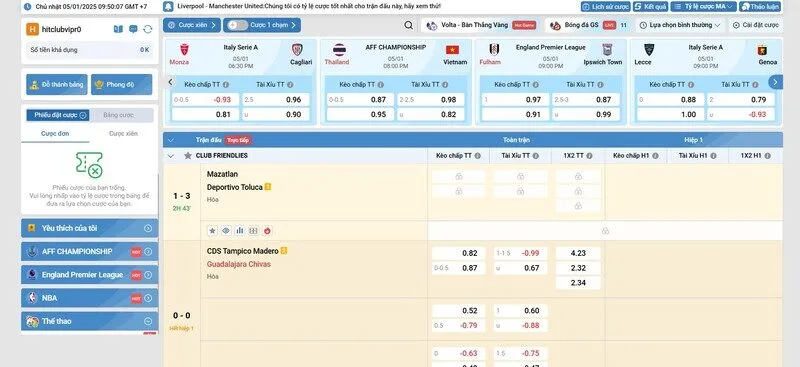Toggle the eye watch icon under Mazatlan match
The width and height of the screenshot is (800, 367).
point(226,231)
